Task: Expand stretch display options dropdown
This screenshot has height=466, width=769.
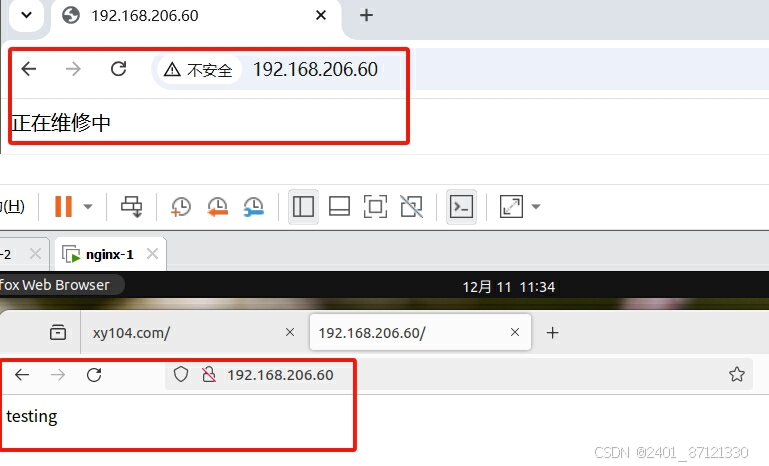Action: pos(536,207)
